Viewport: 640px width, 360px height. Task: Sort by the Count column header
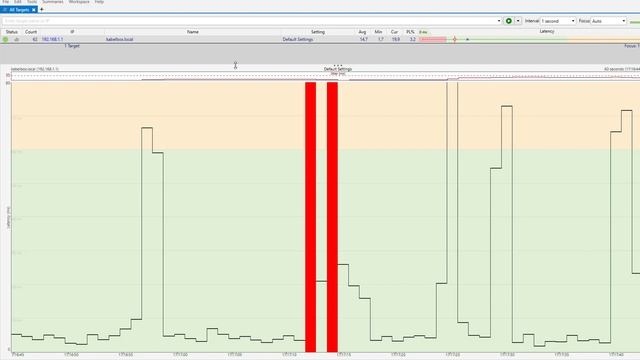pyautogui.click(x=31, y=32)
